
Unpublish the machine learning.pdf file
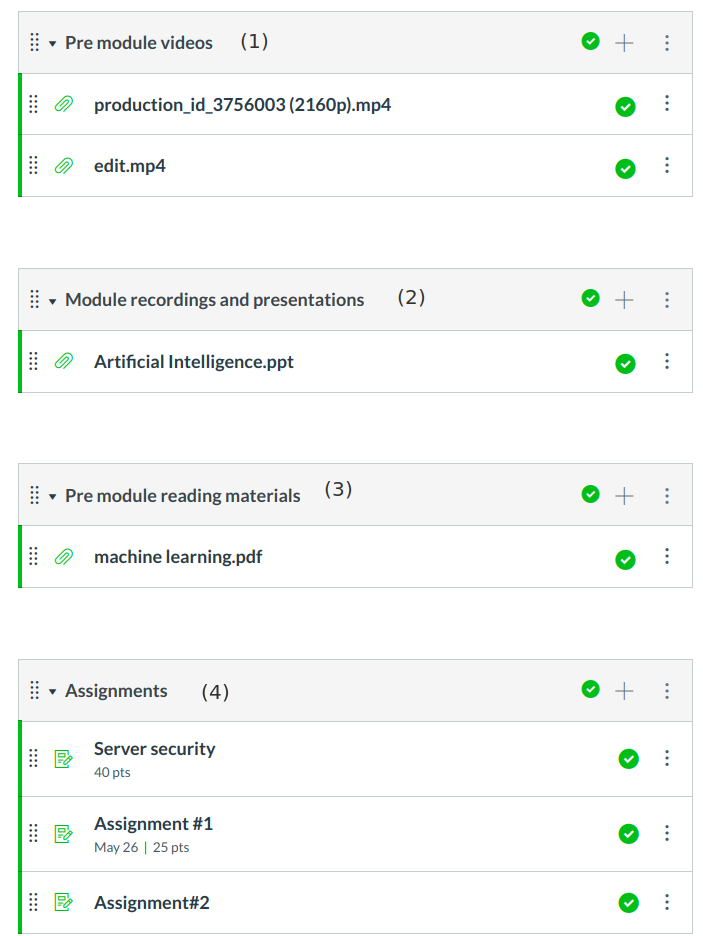[626, 559]
